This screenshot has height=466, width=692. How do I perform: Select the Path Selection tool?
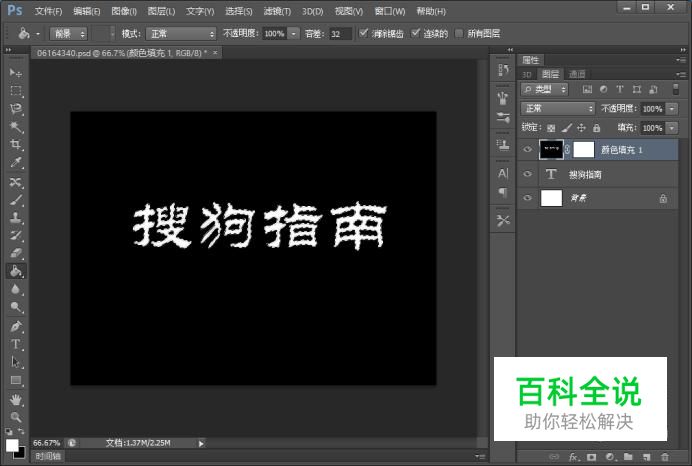point(16,362)
